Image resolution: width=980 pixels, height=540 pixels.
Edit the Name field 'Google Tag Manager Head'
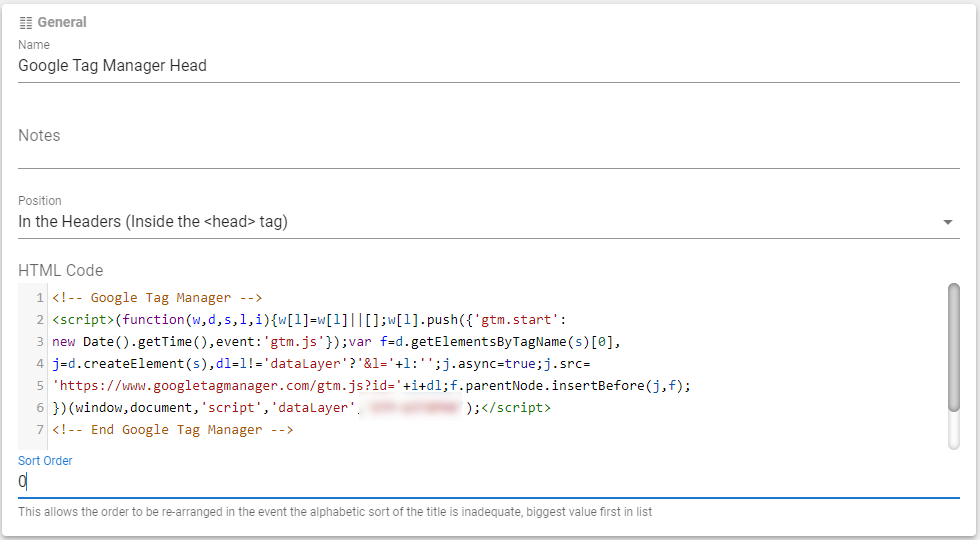click(489, 66)
